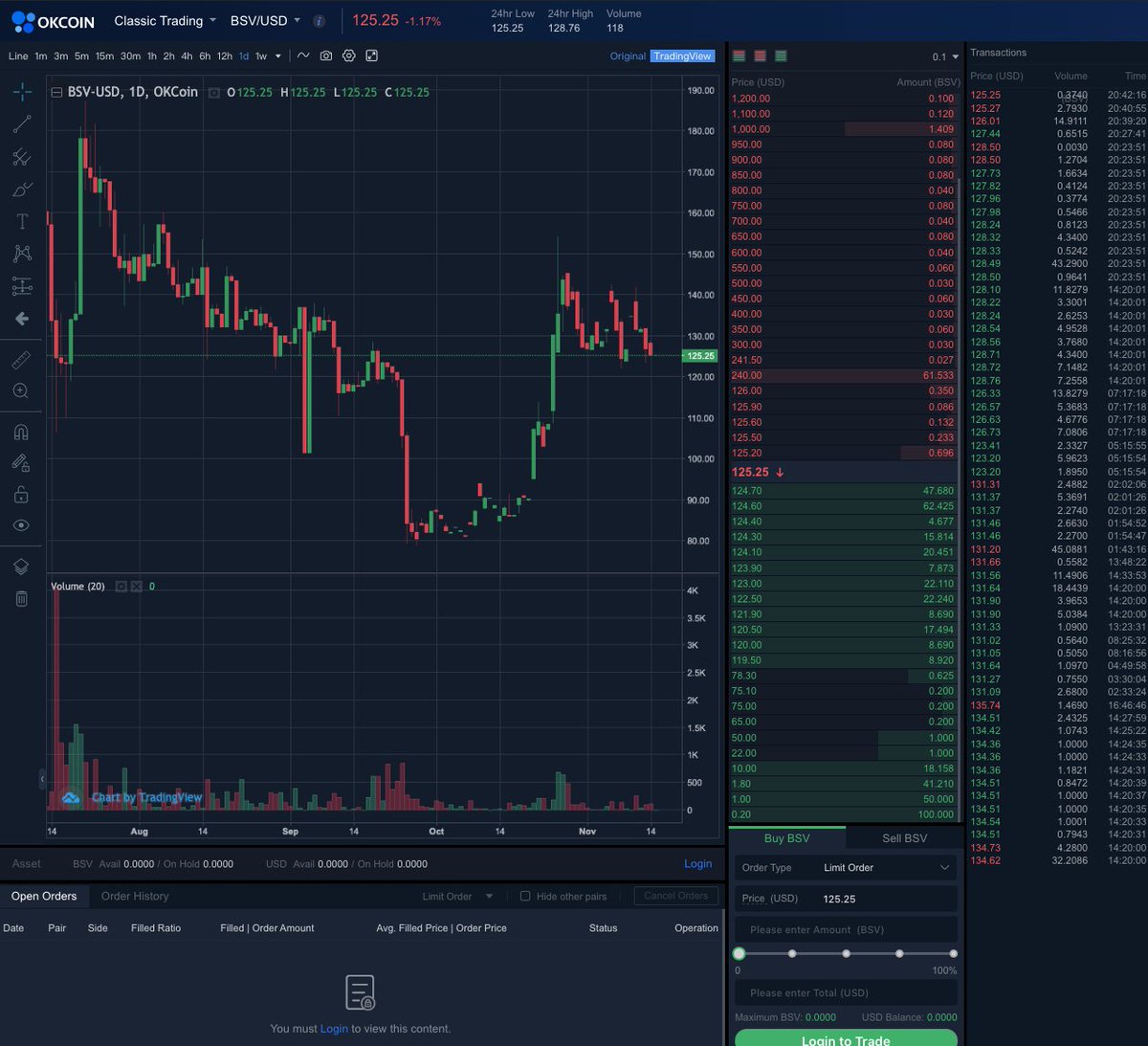Show sell orders only book view icon

click(761, 56)
